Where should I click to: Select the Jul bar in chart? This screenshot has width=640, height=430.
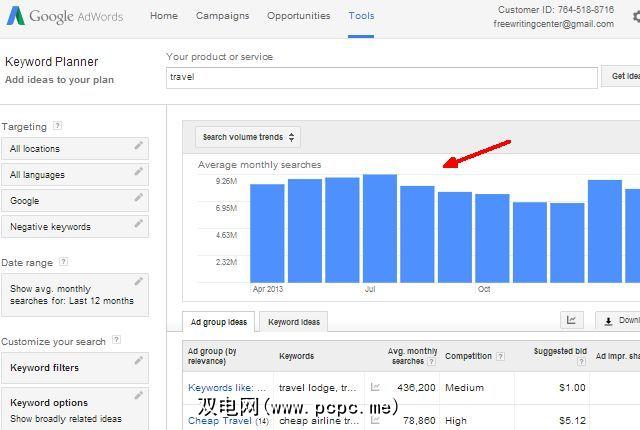(x=380, y=228)
